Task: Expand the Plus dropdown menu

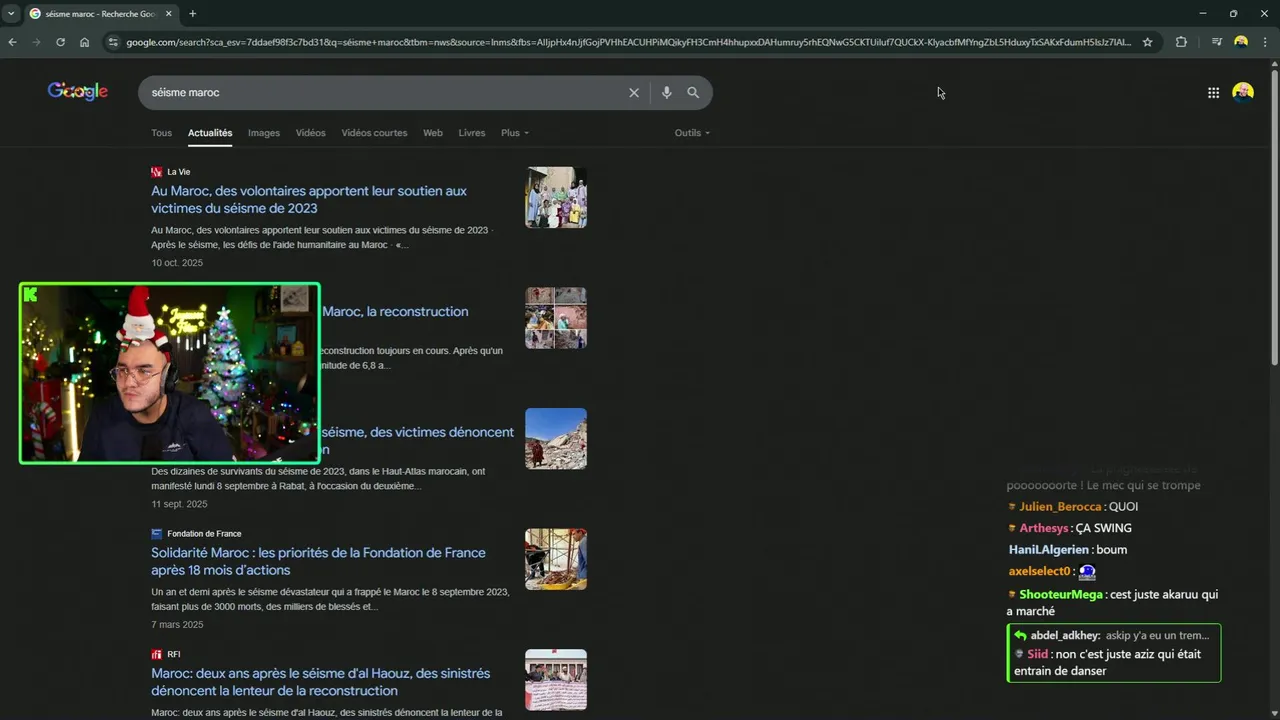Action: click(515, 133)
